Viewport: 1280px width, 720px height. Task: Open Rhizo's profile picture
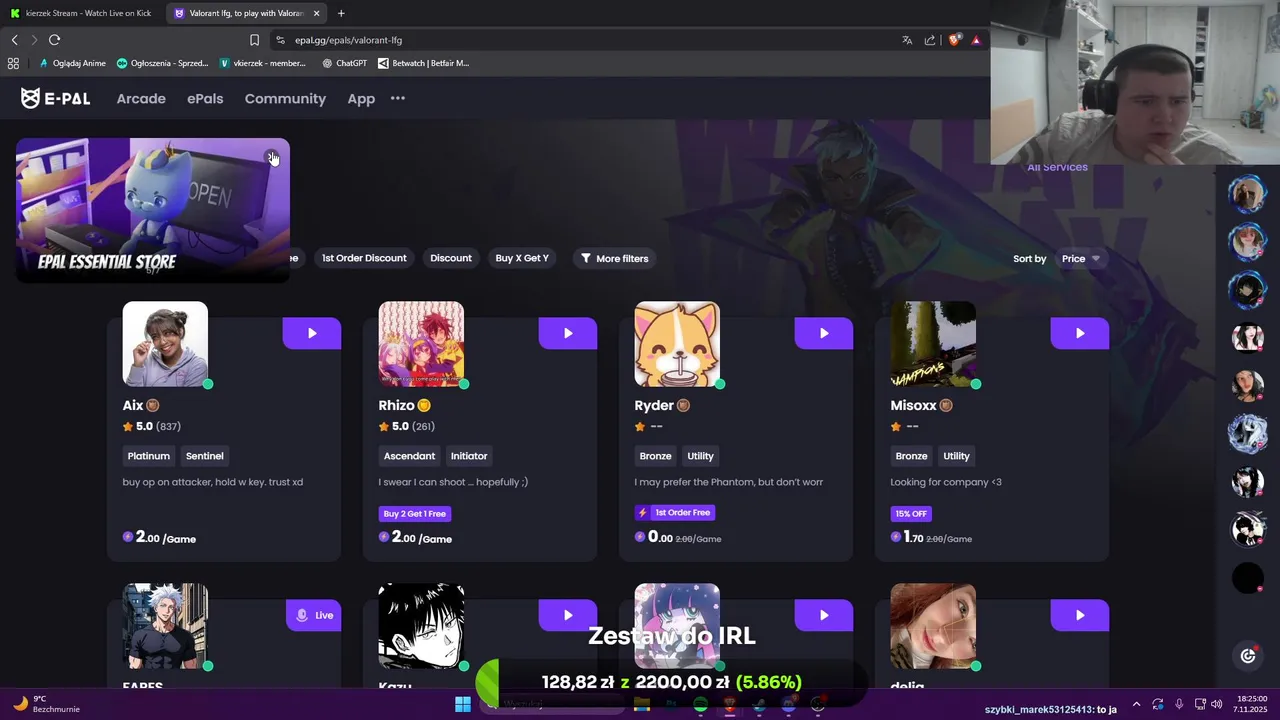(421, 344)
